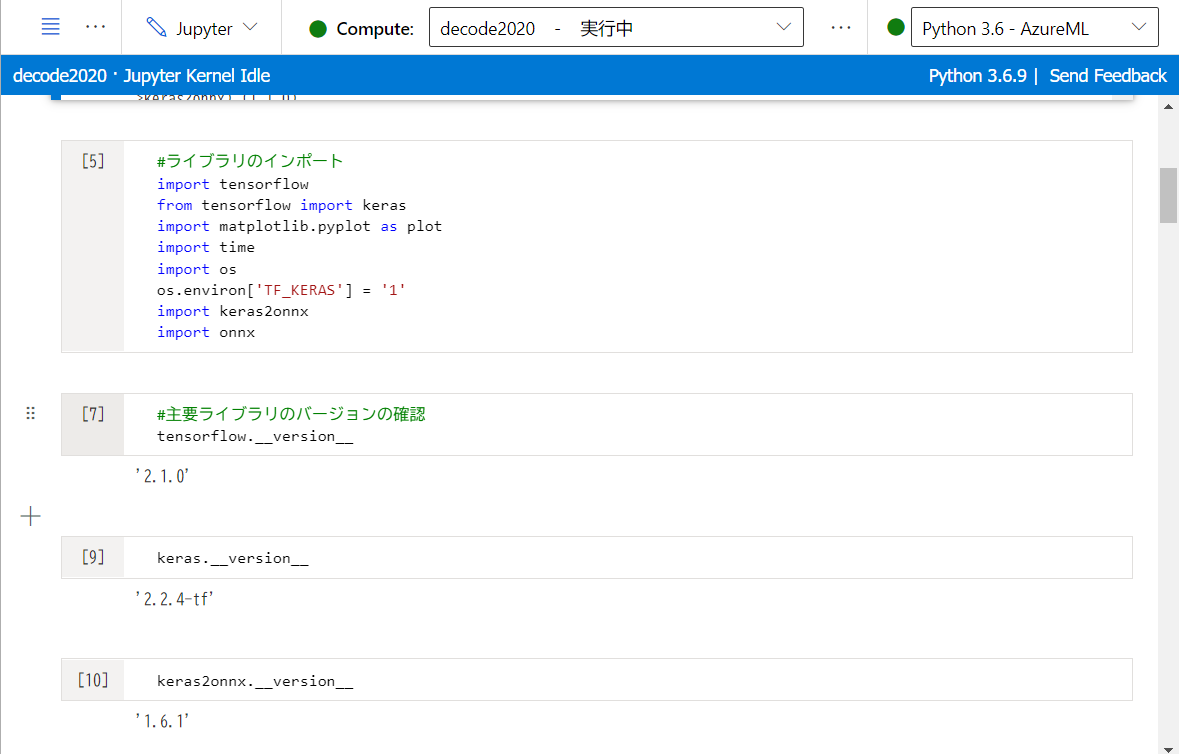Click the Python 3.6.9 status text
The image size is (1179, 754).
coord(977,76)
